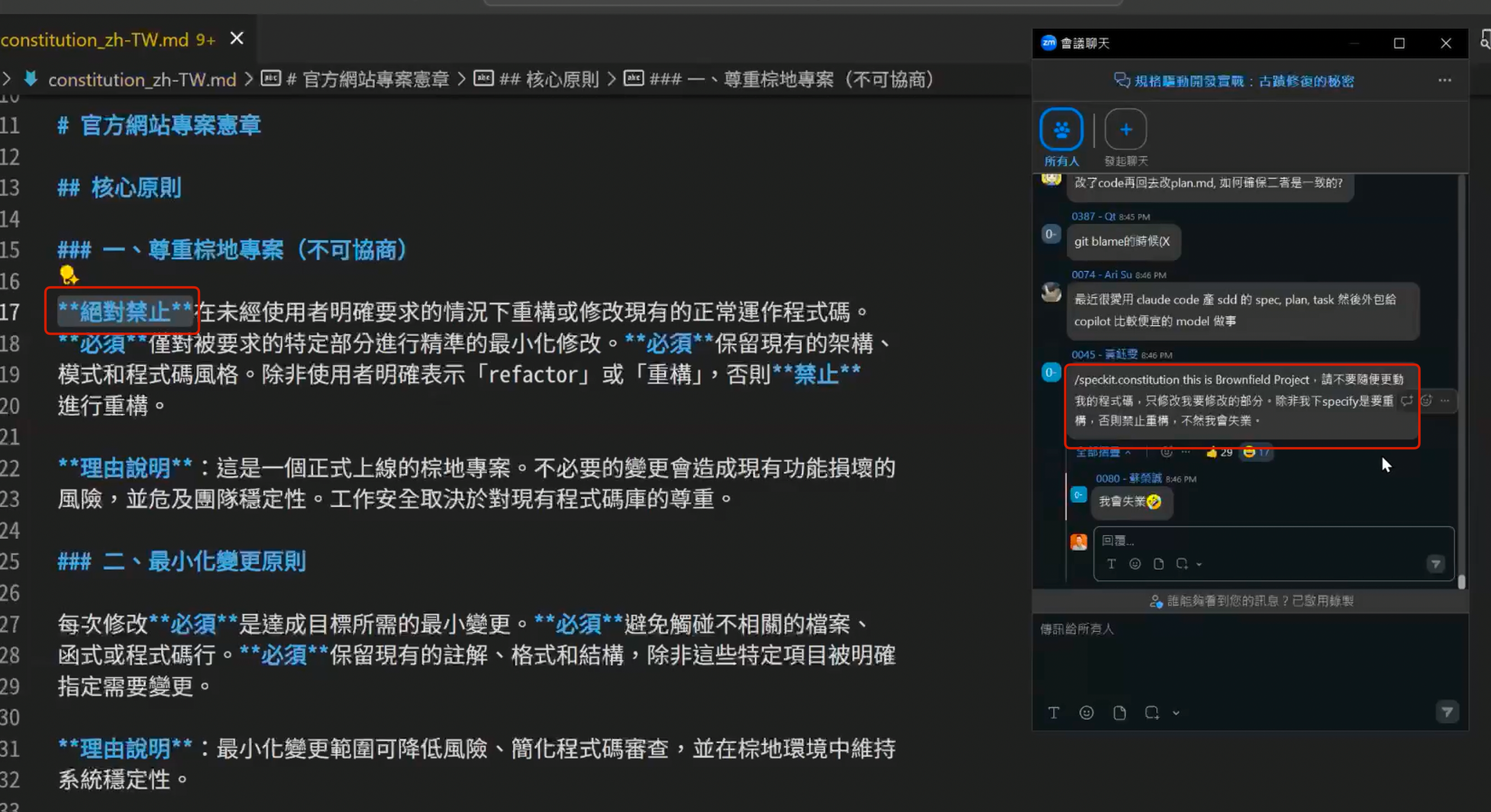Screen dimensions: 1491x812
Task: Click reply-in-thread icon on highlighted speckit message
Action: coord(1407,401)
